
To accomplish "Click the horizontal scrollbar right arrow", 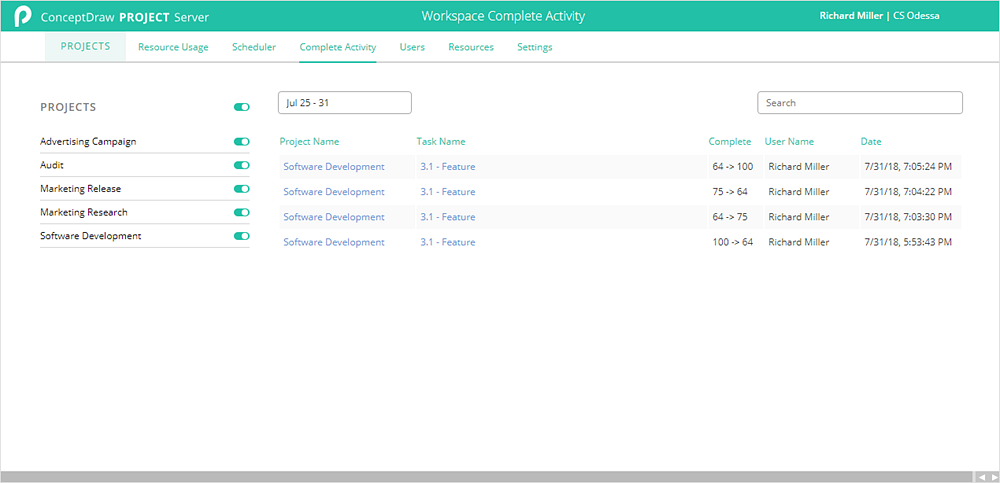I will [x=991, y=477].
